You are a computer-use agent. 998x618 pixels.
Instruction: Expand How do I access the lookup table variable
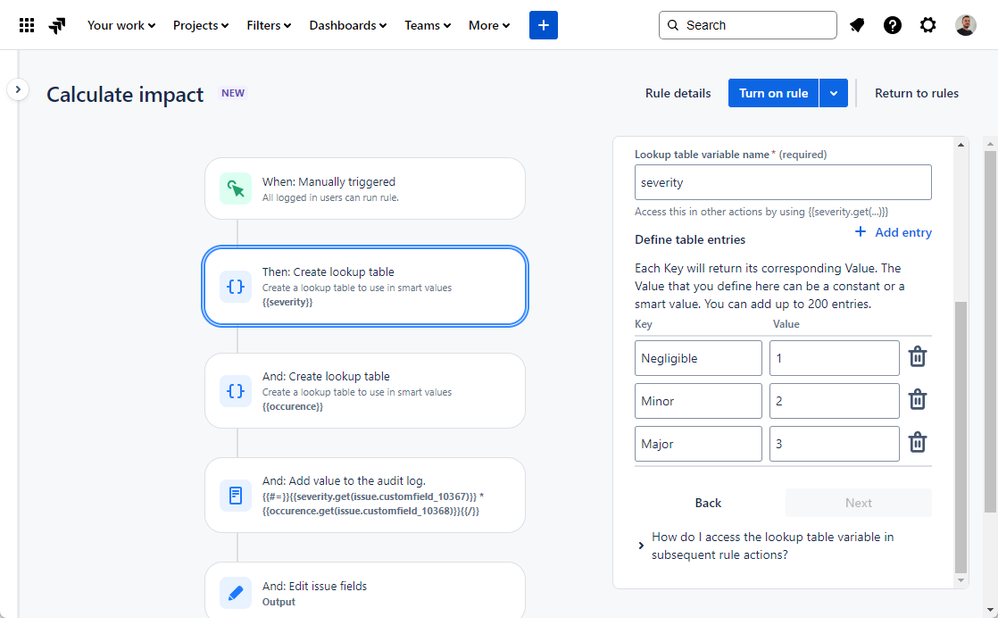tap(766, 545)
